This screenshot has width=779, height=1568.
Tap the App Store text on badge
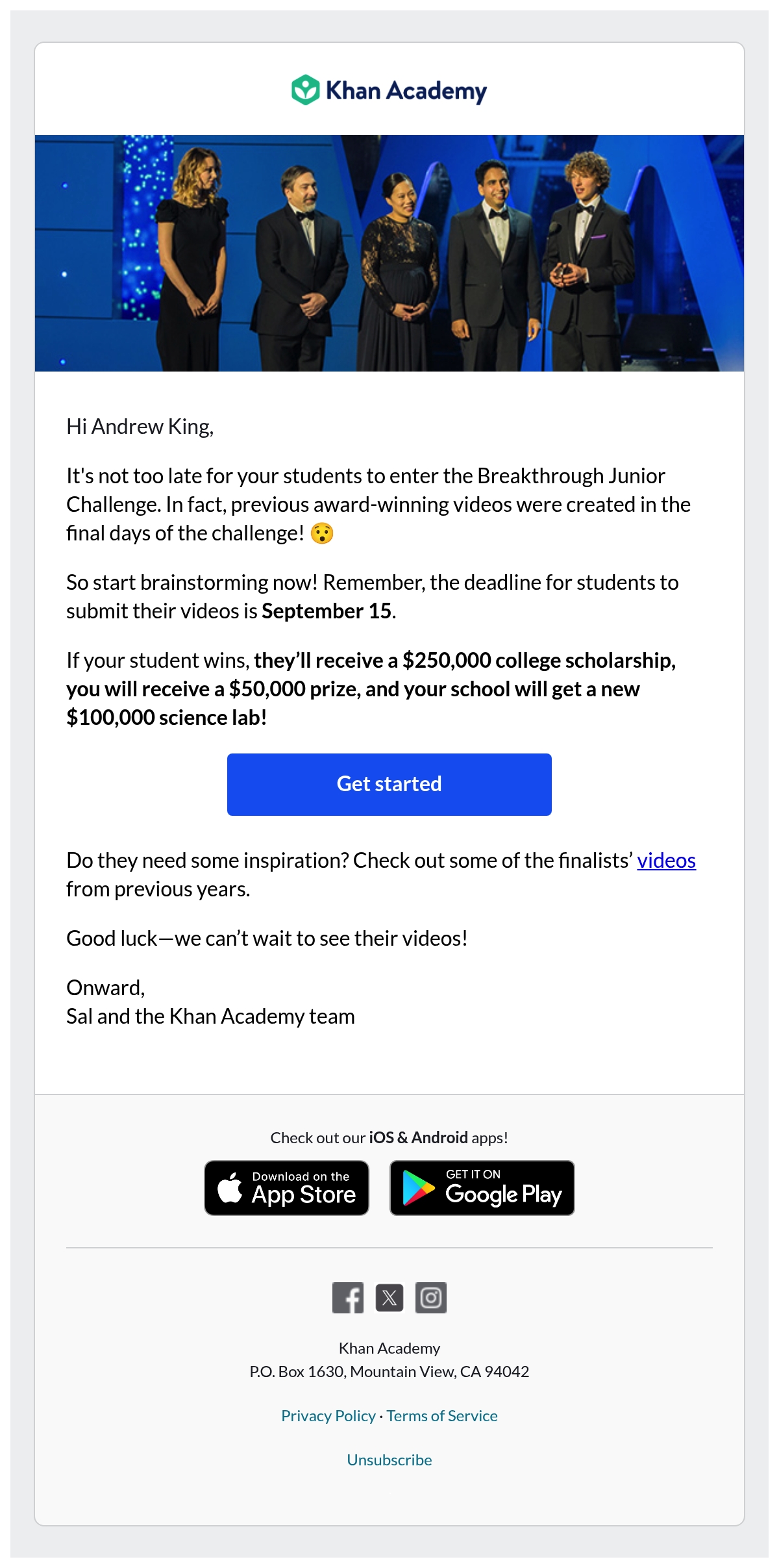coord(304,1195)
